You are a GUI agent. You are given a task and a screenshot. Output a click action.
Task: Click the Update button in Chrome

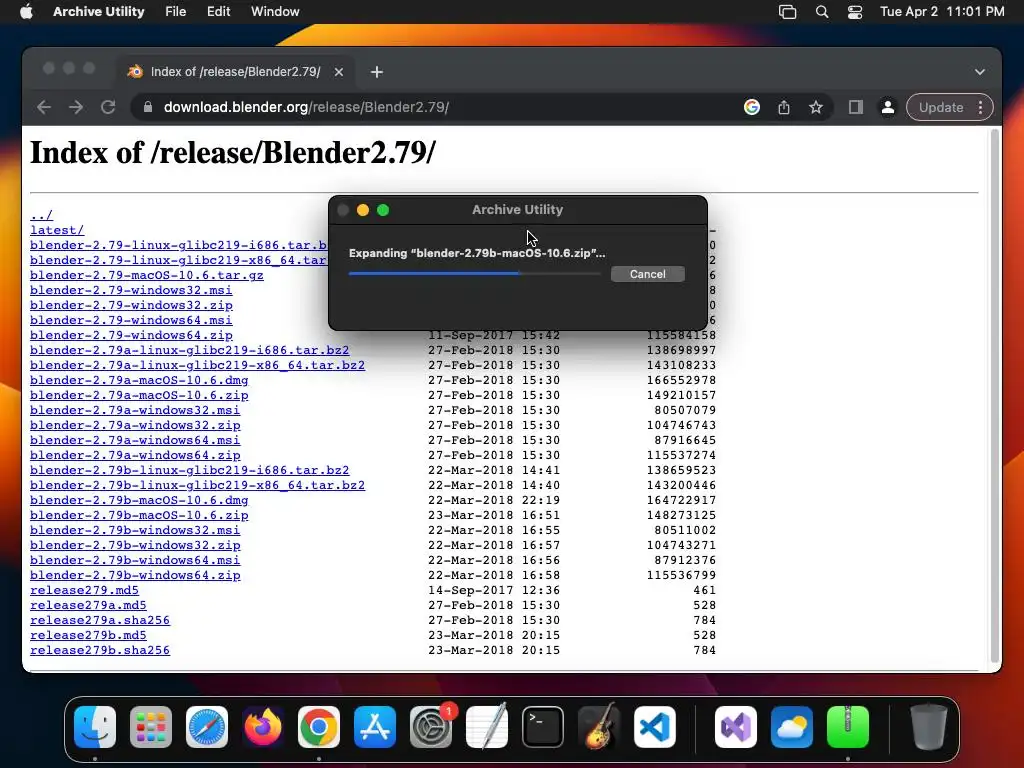click(941, 107)
